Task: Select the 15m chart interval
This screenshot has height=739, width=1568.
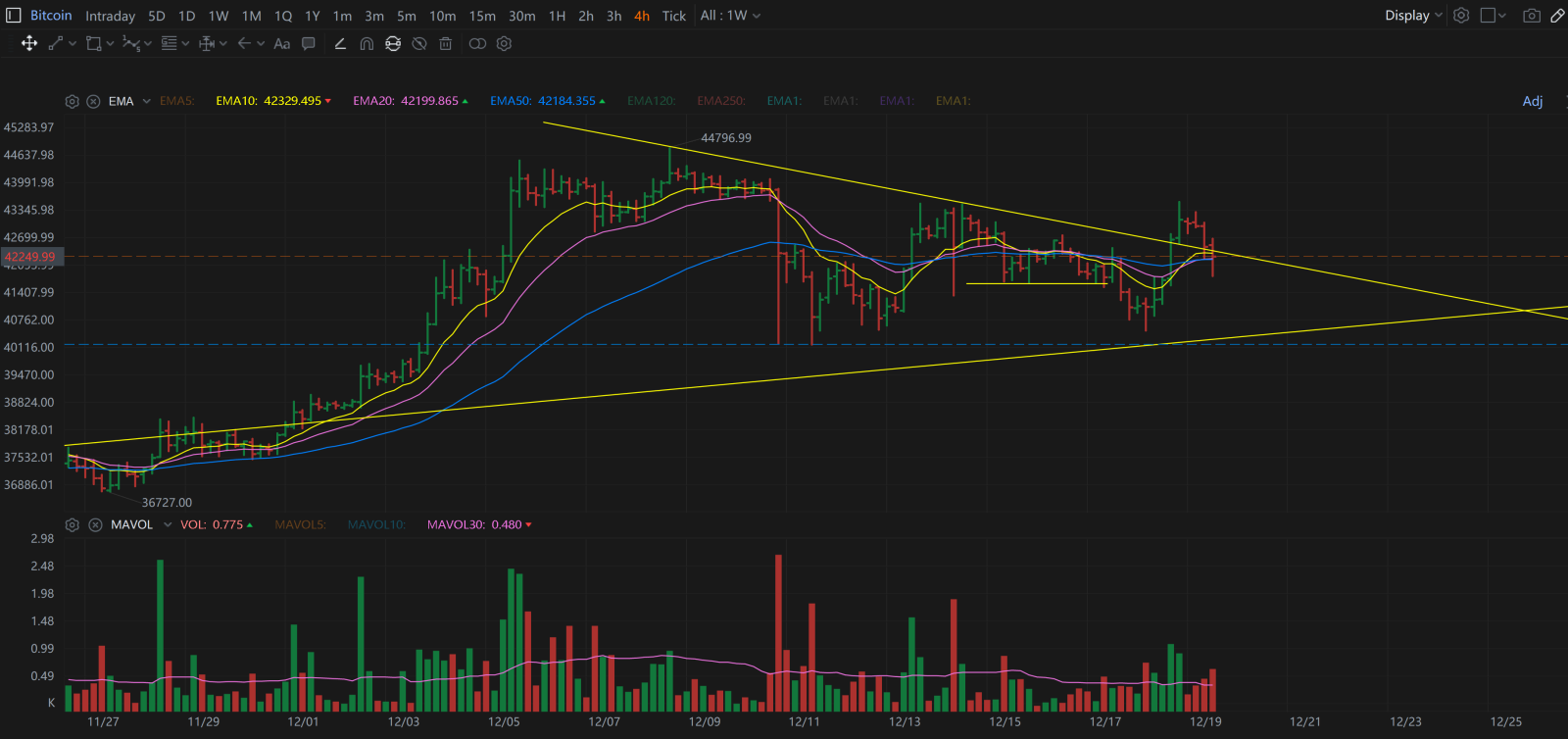Action: coord(482,16)
